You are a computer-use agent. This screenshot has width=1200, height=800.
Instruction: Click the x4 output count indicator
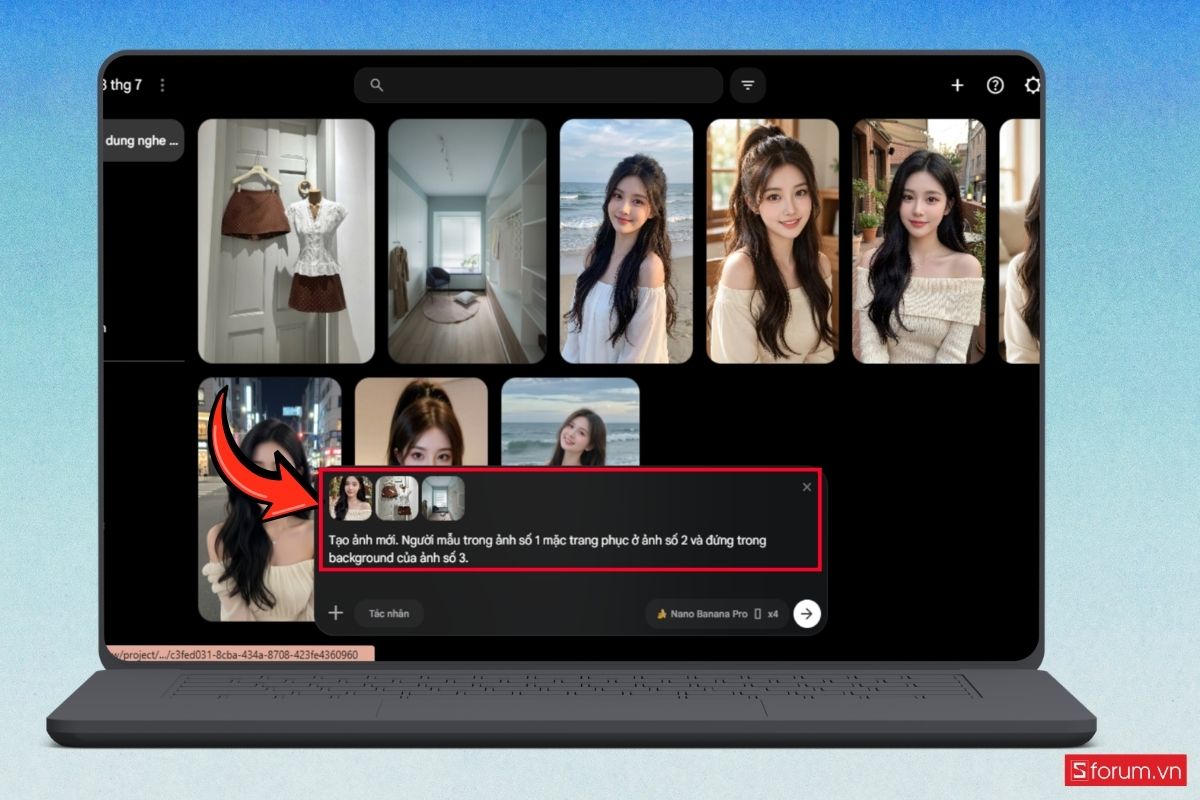(x=773, y=614)
